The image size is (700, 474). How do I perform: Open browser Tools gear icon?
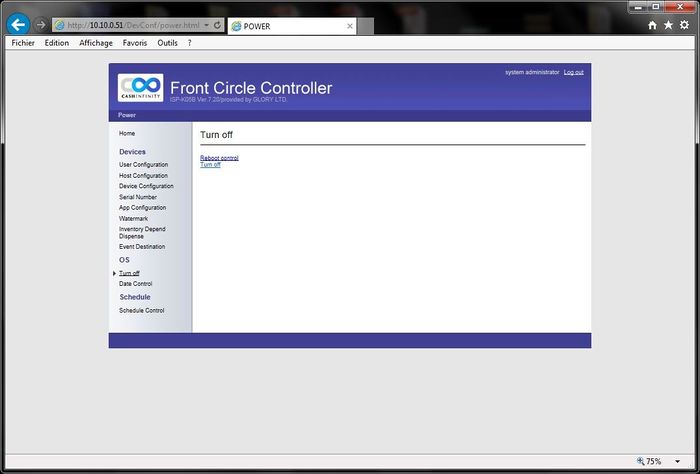[x=684, y=25]
